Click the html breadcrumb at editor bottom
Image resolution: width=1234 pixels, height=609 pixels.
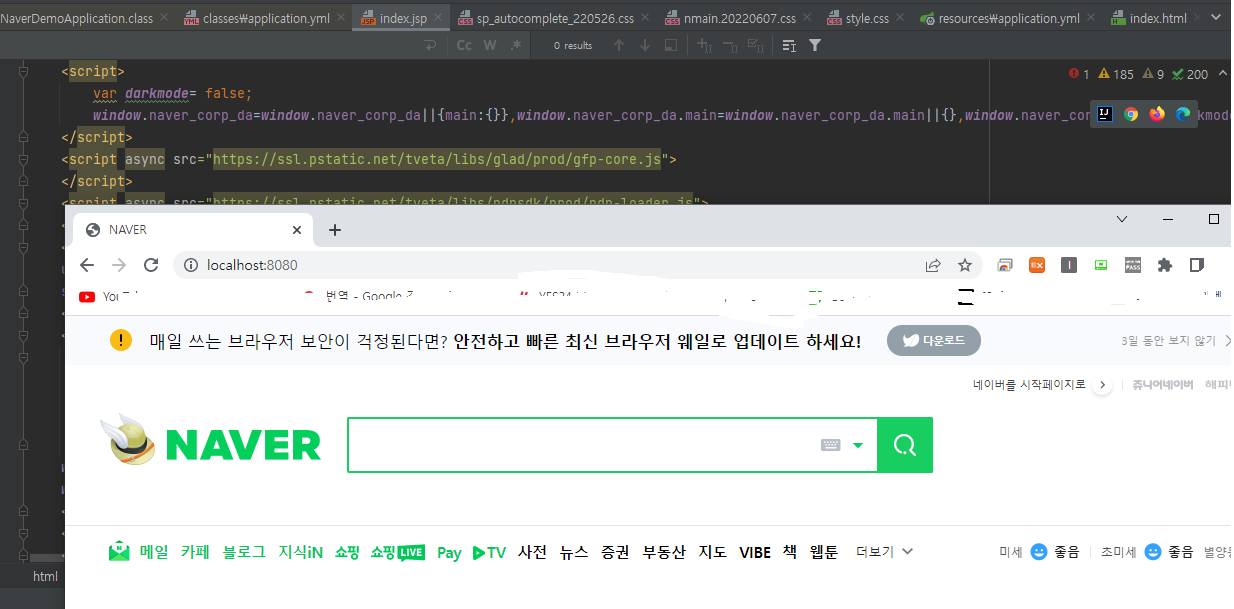pyautogui.click(x=45, y=576)
